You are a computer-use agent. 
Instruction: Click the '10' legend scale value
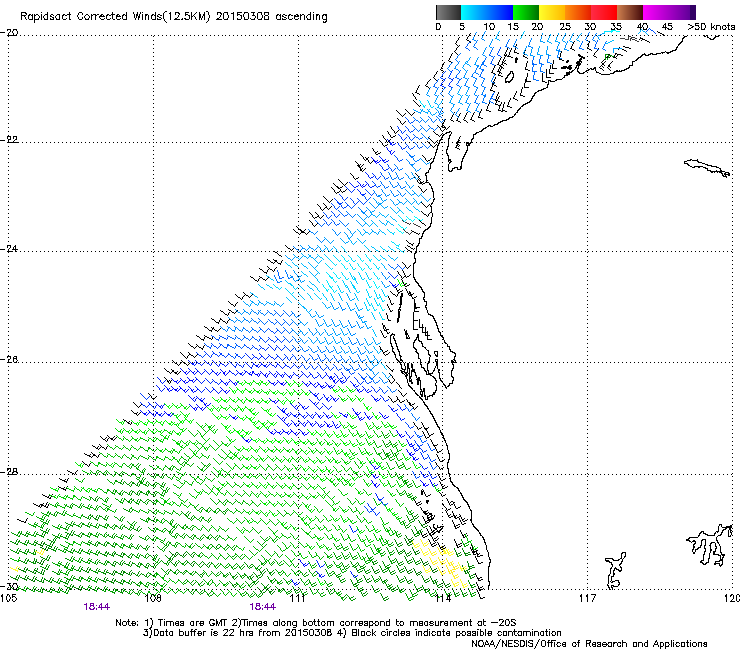click(x=488, y=27)
